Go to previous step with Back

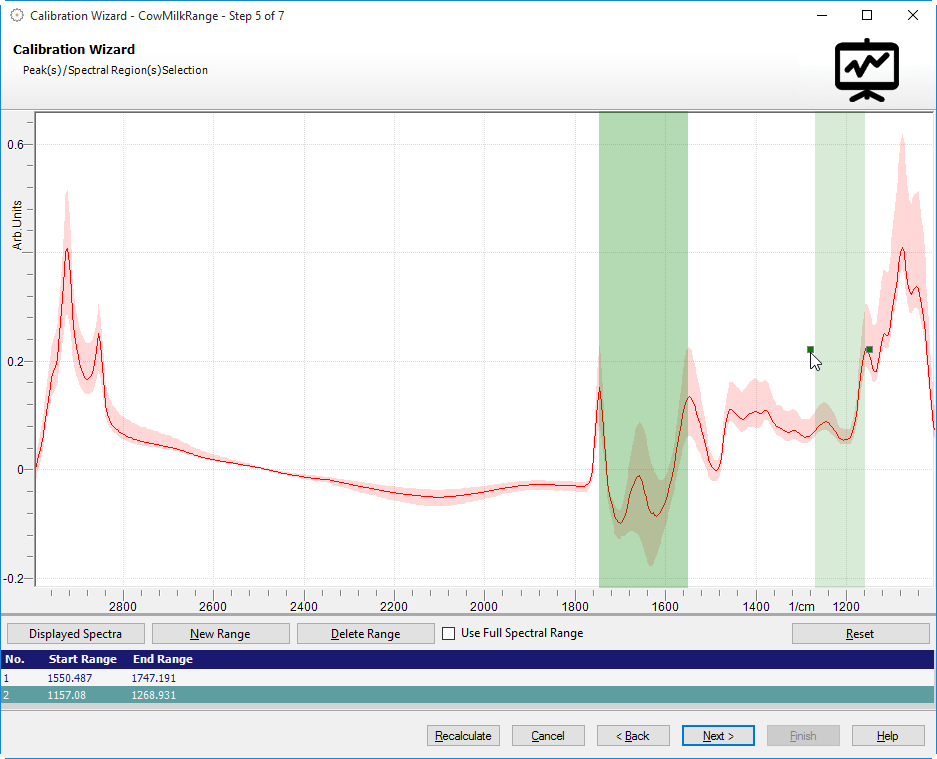pyautogui.click(x=633, y=736)
